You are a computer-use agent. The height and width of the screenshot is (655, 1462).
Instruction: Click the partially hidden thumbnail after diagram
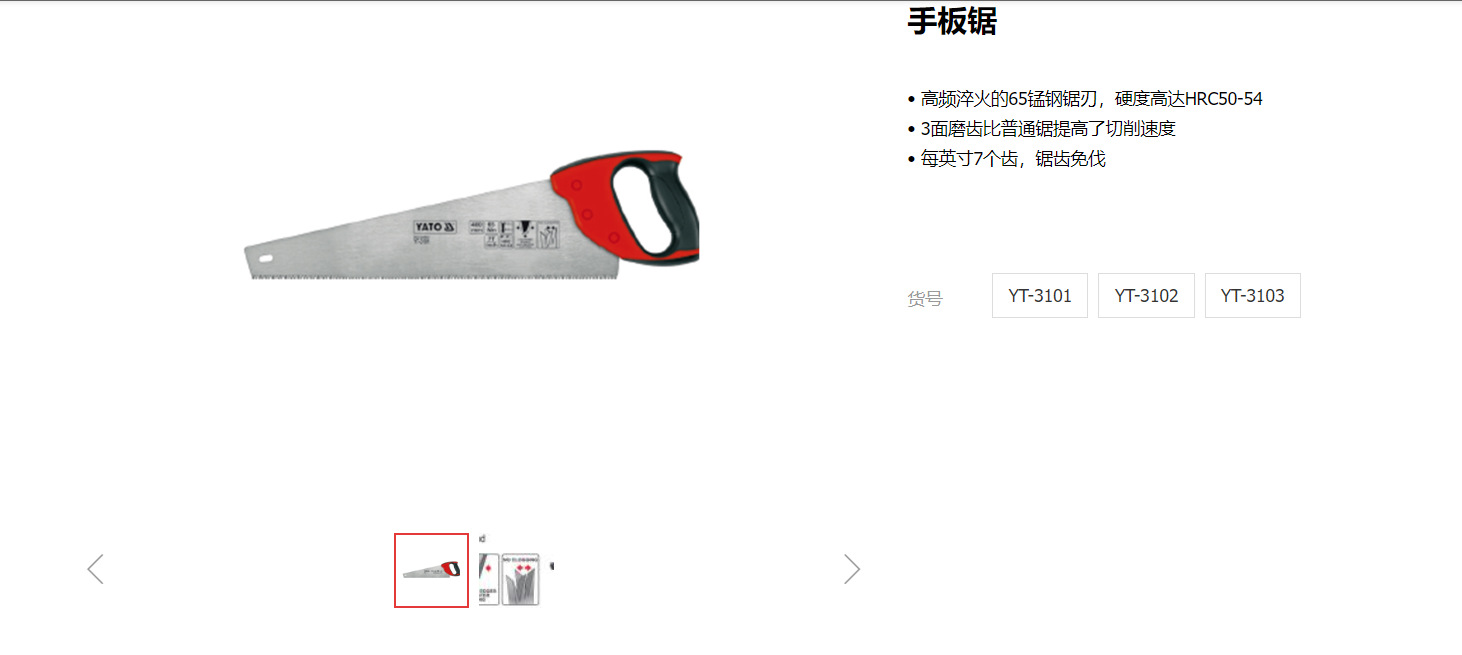pos(552,566)
